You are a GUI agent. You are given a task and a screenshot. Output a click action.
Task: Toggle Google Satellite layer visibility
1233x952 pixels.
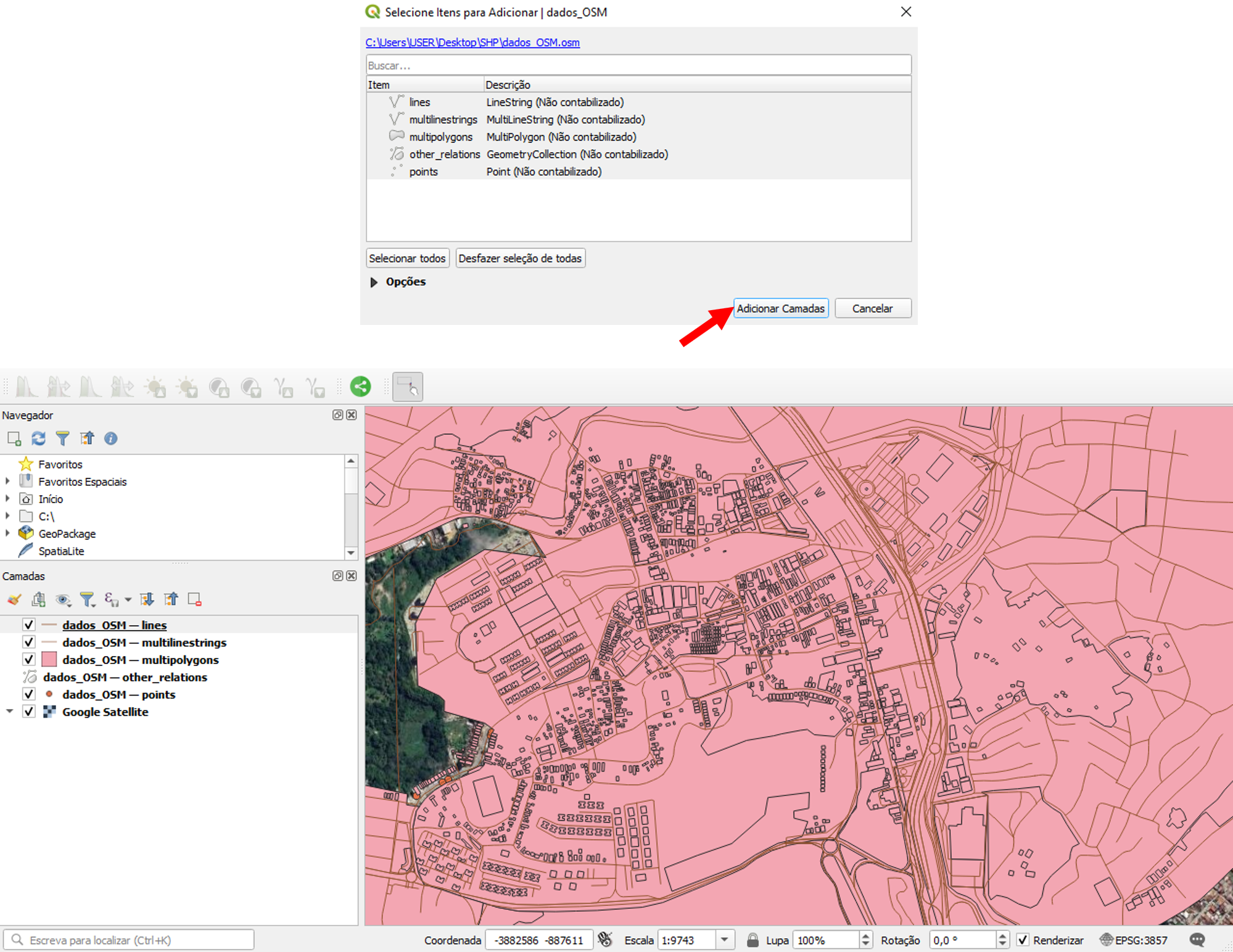[x=28, y=712]
